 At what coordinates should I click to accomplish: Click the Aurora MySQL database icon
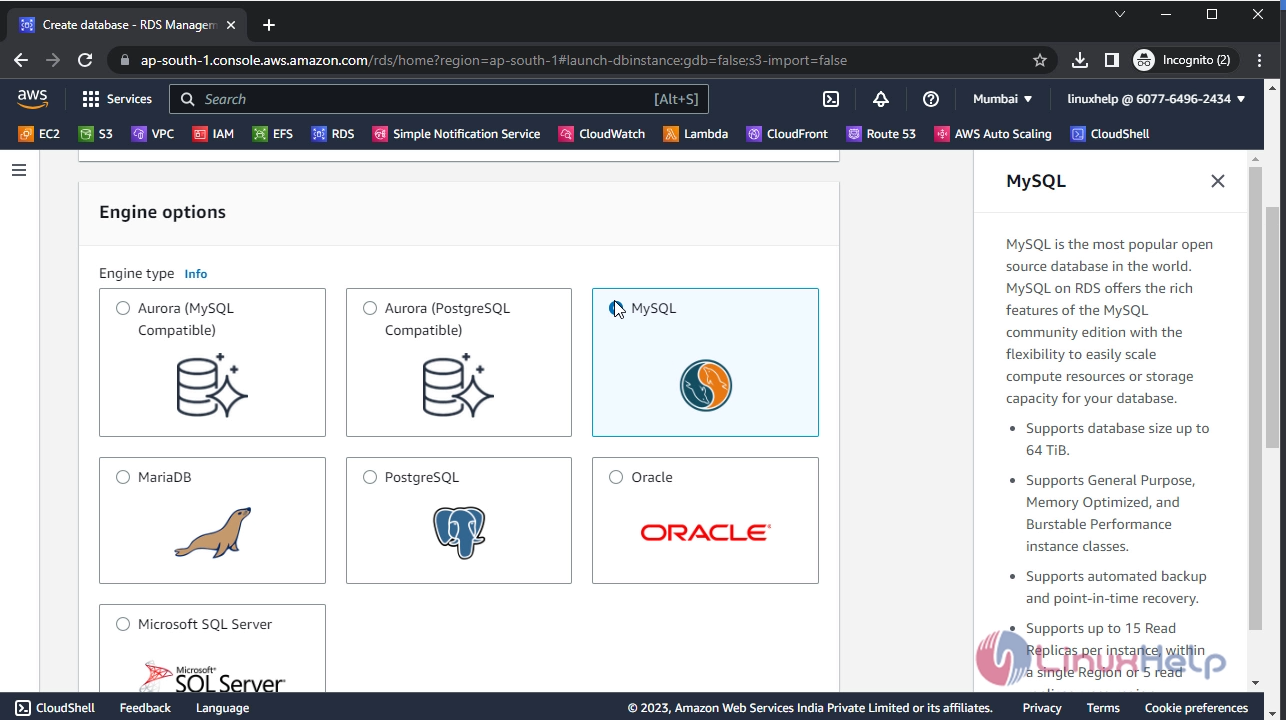(x=212, y=386)
